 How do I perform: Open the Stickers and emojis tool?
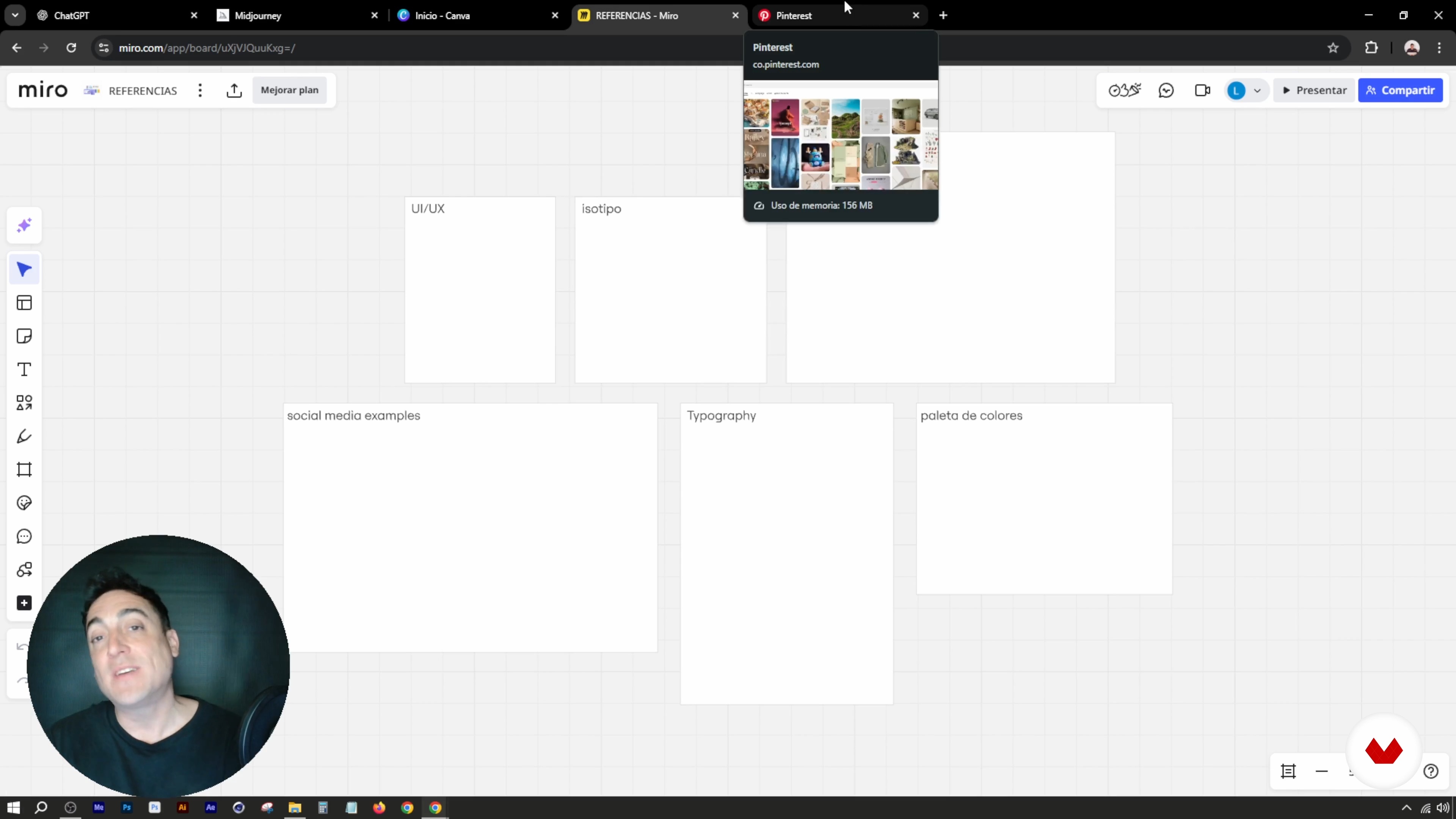click(x=24, y=503)
